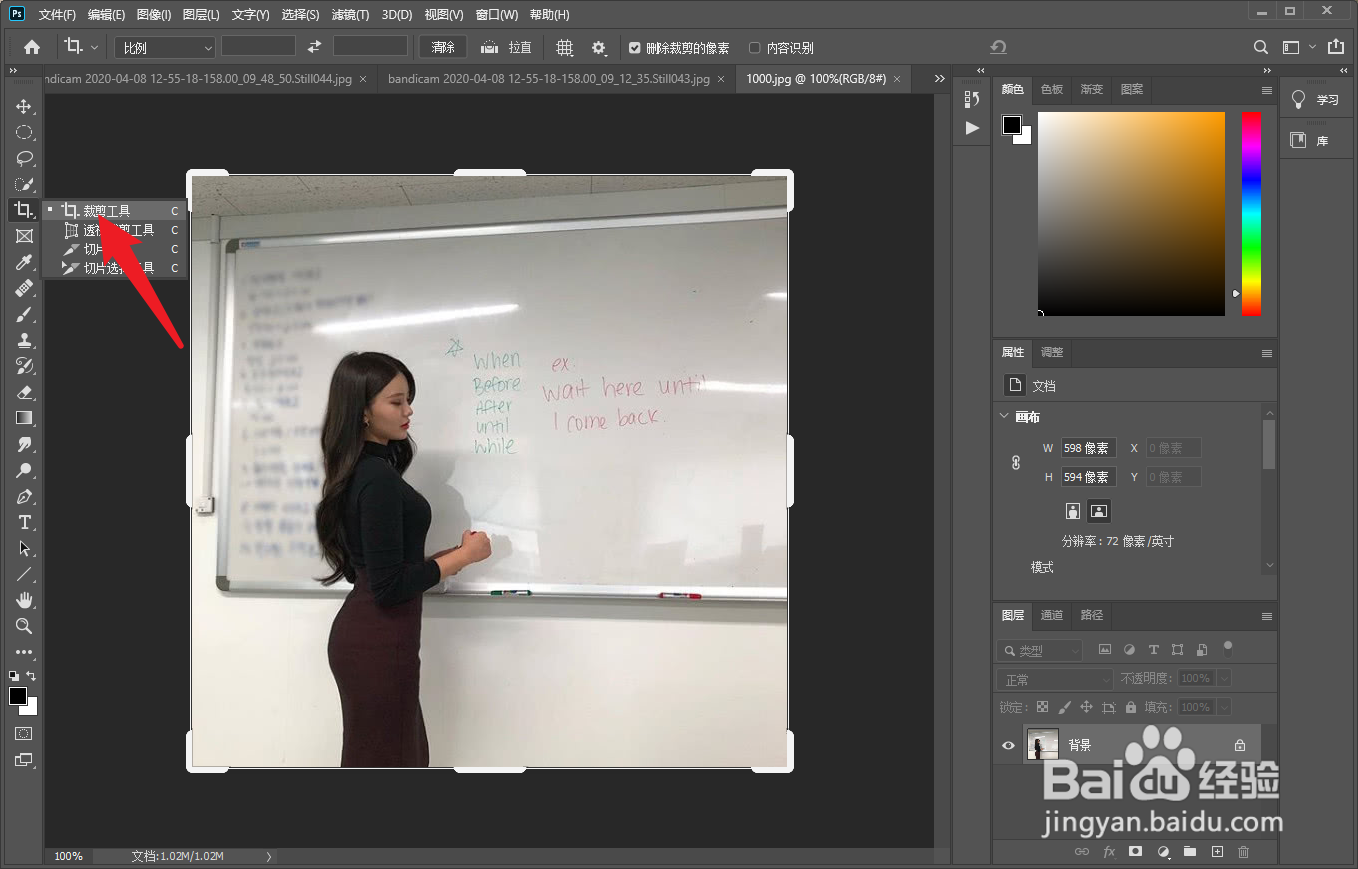Viewport: 1358px width, 869px height.
Task: Select the Smudge tool
Action: tap(24, 444)
